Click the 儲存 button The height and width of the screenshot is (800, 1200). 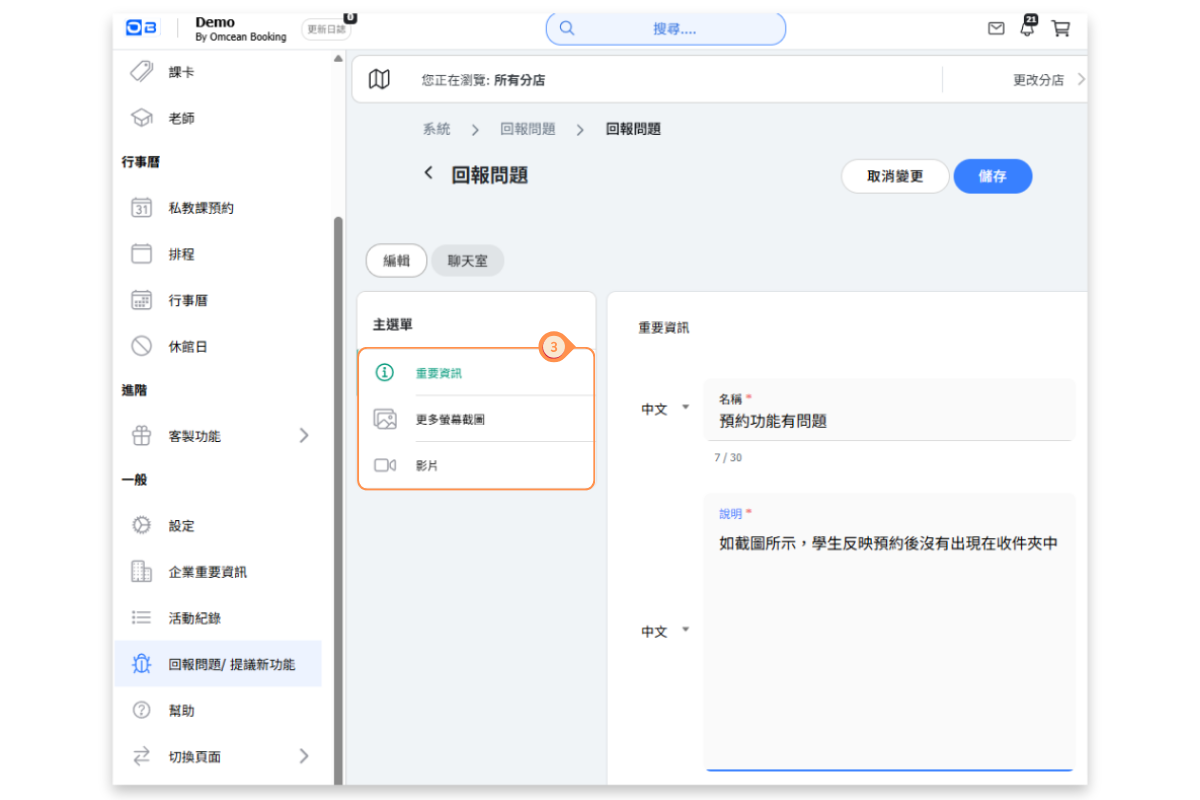click(992, 176)
